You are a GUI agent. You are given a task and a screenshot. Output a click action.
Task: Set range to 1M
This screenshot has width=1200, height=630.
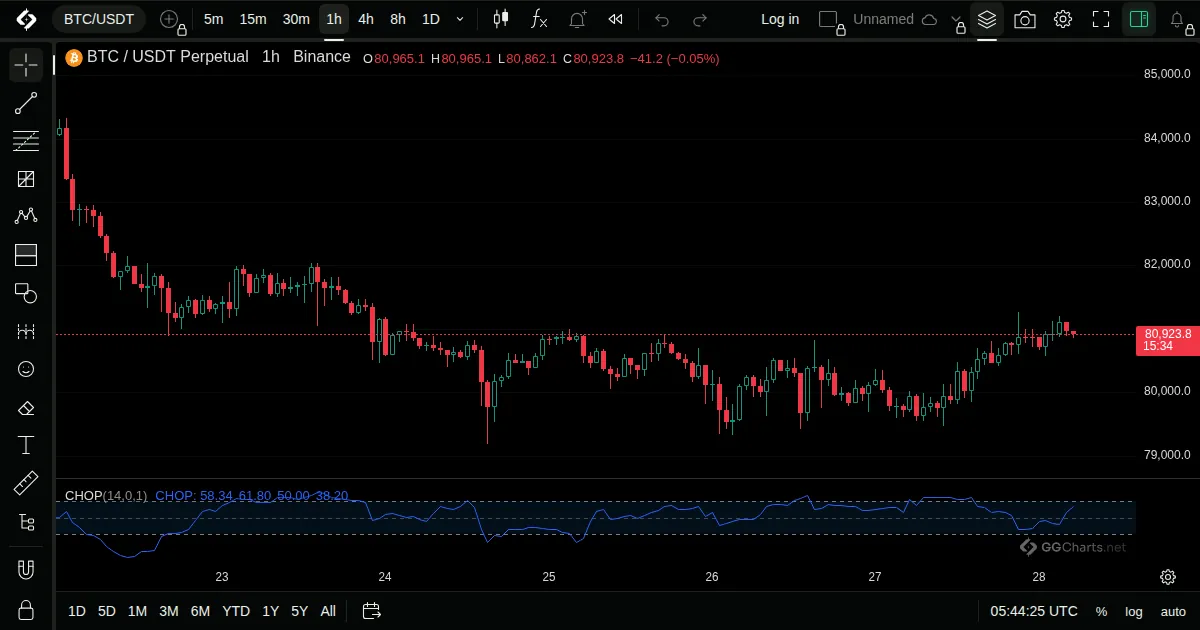(x=137, y=611)
